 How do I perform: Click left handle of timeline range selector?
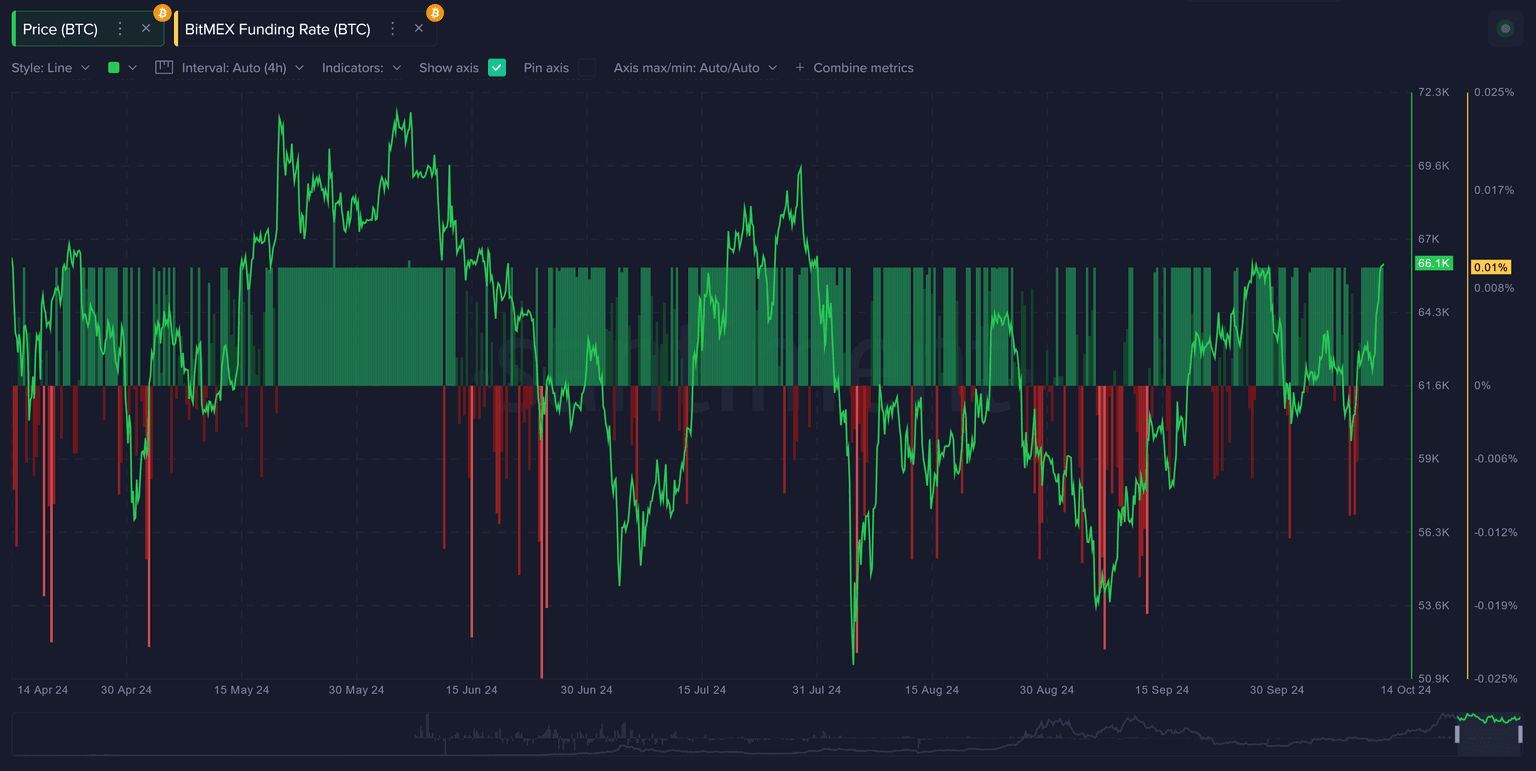click(x=1457, y=734)
